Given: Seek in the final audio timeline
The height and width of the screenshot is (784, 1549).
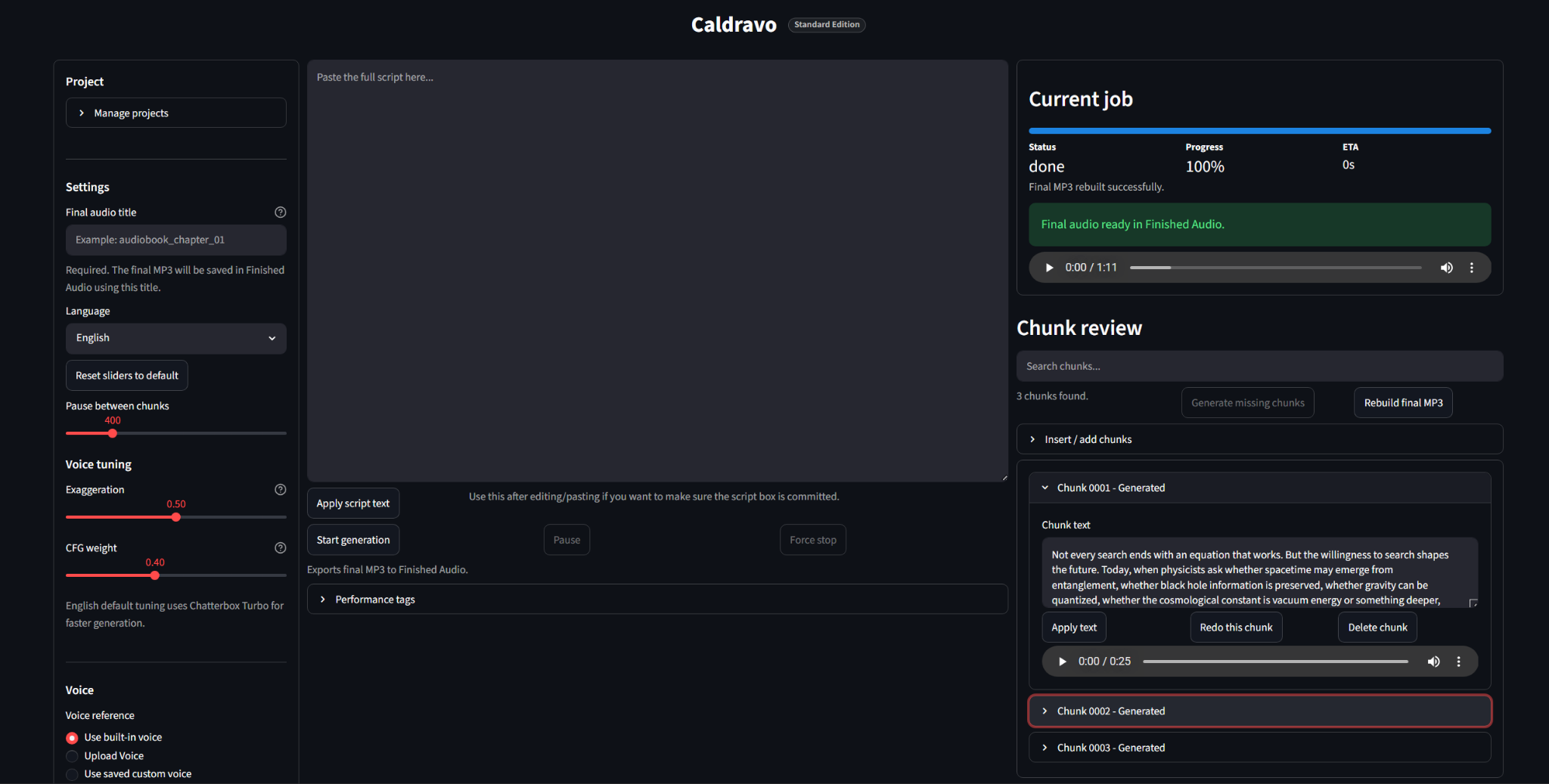Looking at the screenshot, I should tap(1275, 268).
